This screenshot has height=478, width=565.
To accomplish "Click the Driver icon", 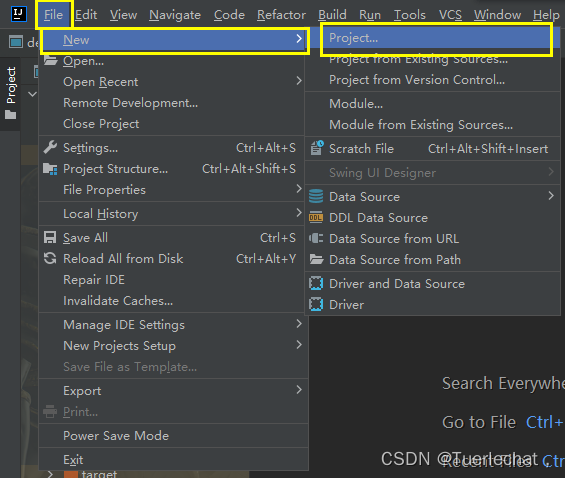I will (x=316, y=304).
